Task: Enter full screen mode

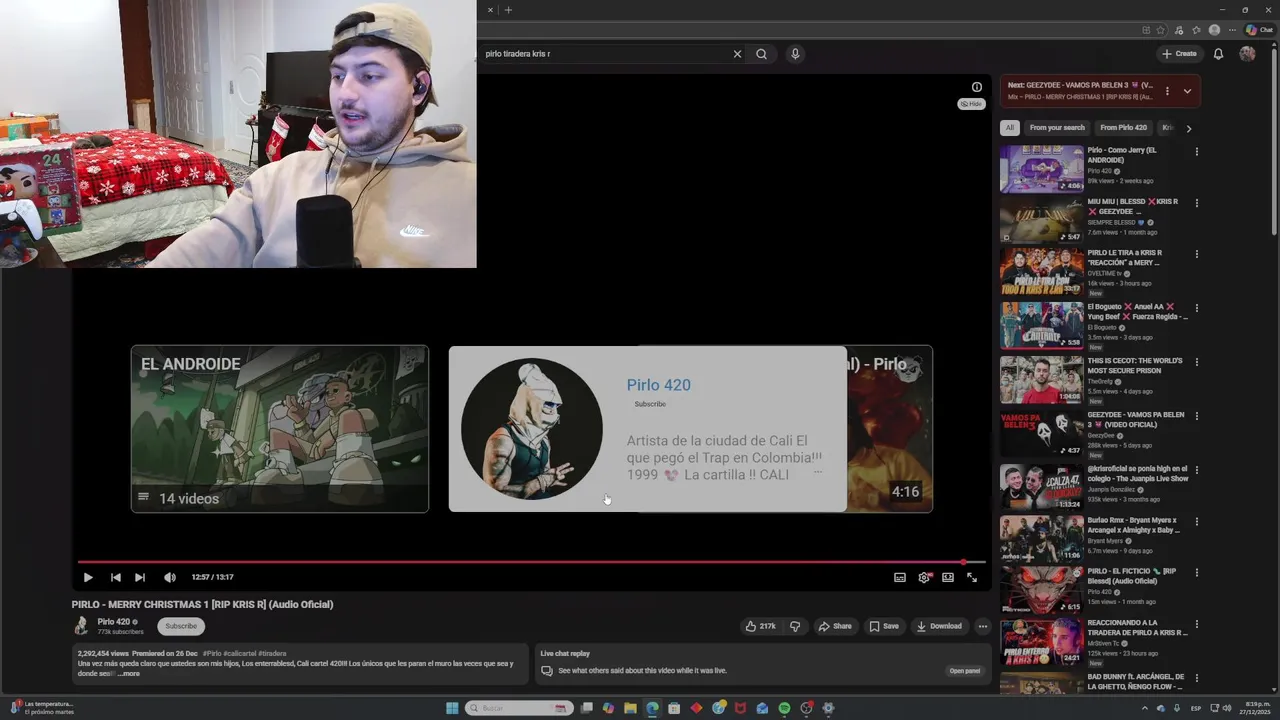Action: 972,577
